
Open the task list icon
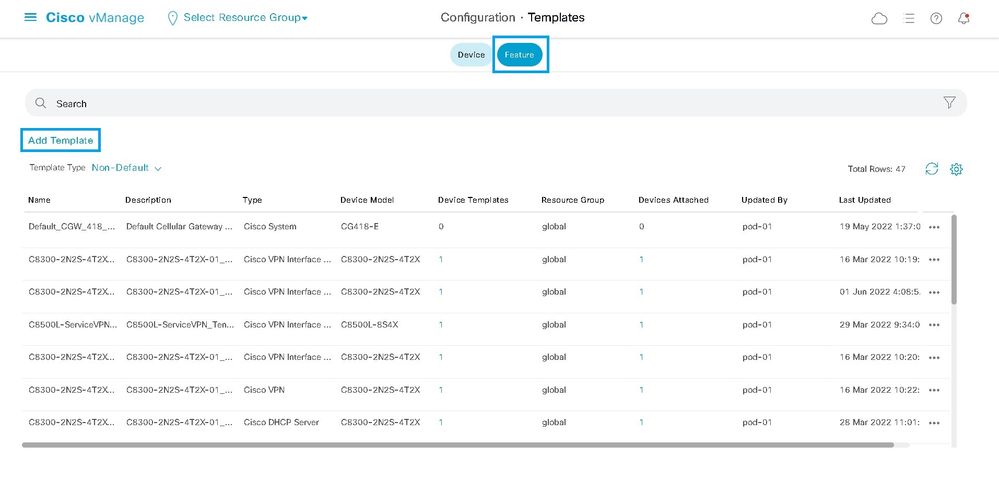point(909,18)
